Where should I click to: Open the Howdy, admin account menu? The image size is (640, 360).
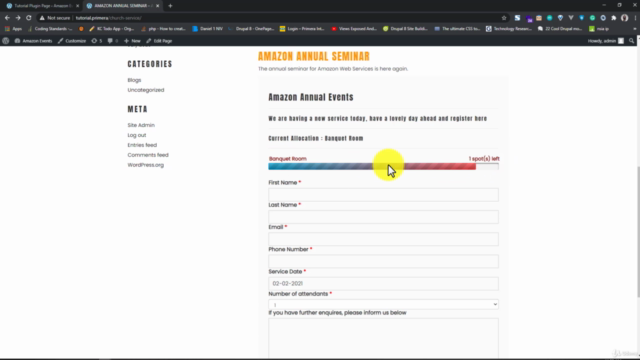(606, 41)
